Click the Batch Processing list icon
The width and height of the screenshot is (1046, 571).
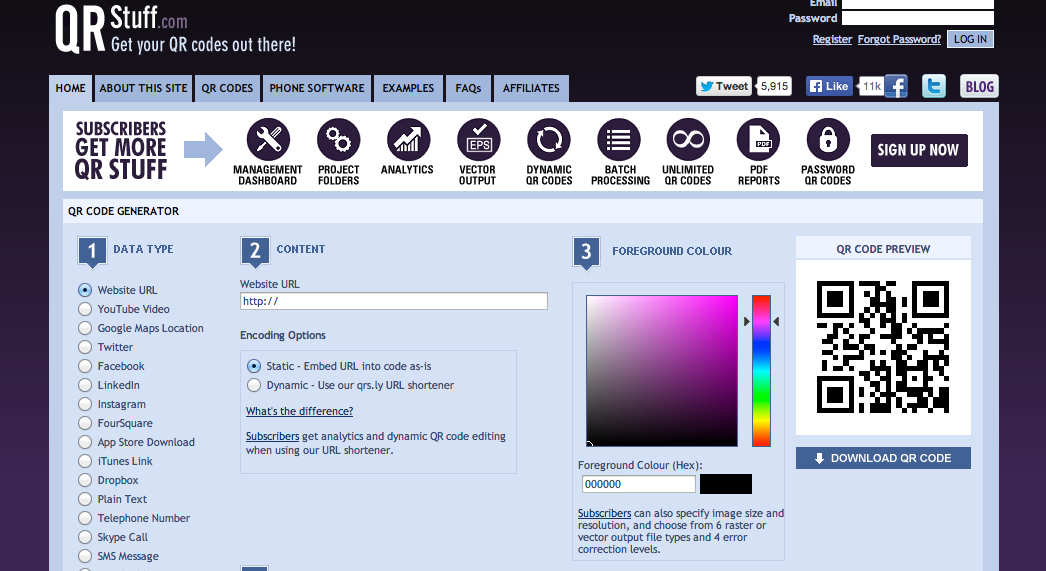[618, 139]
